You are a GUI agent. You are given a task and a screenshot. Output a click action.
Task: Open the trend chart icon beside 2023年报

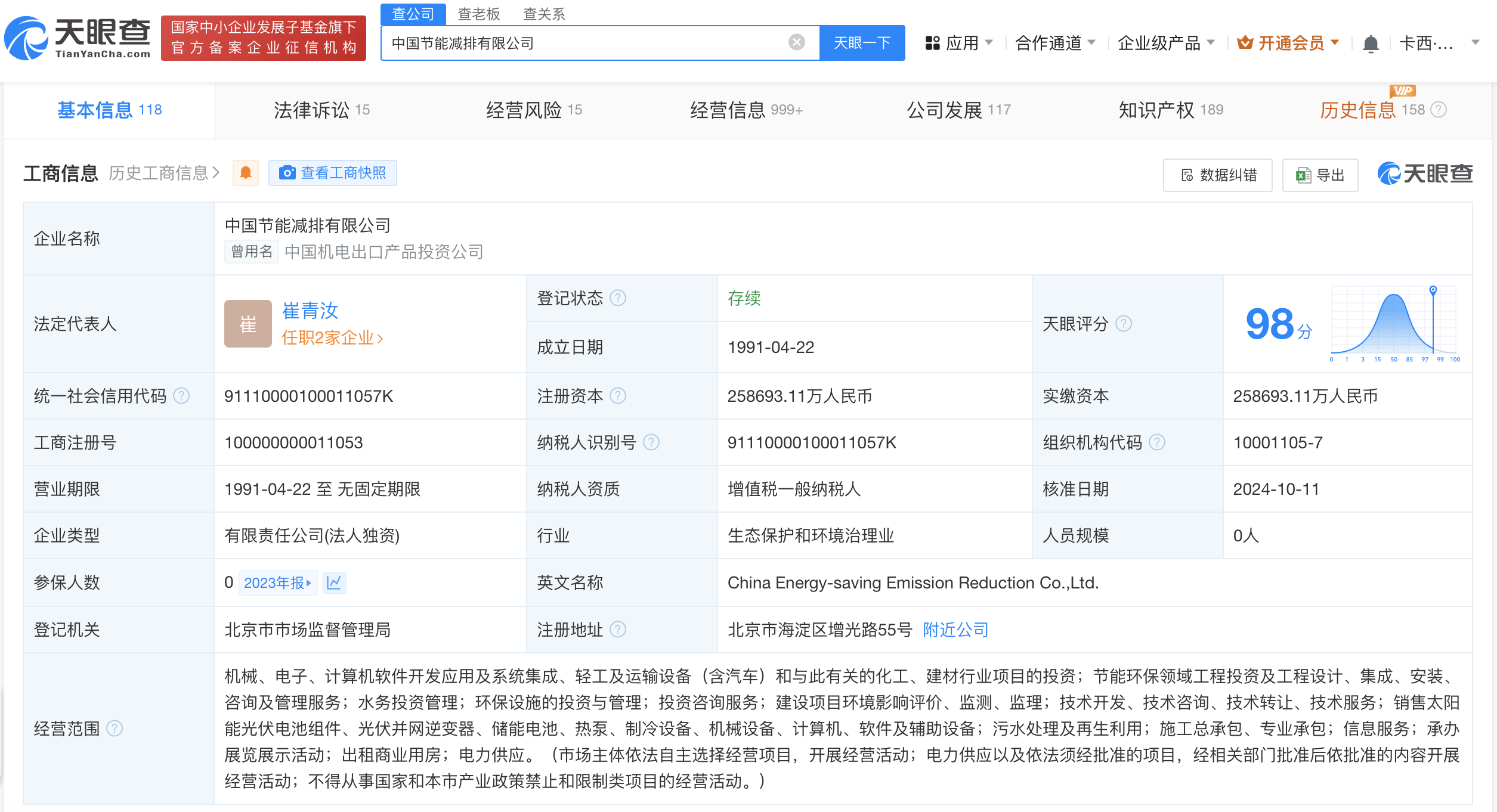[x=334, y=582]
